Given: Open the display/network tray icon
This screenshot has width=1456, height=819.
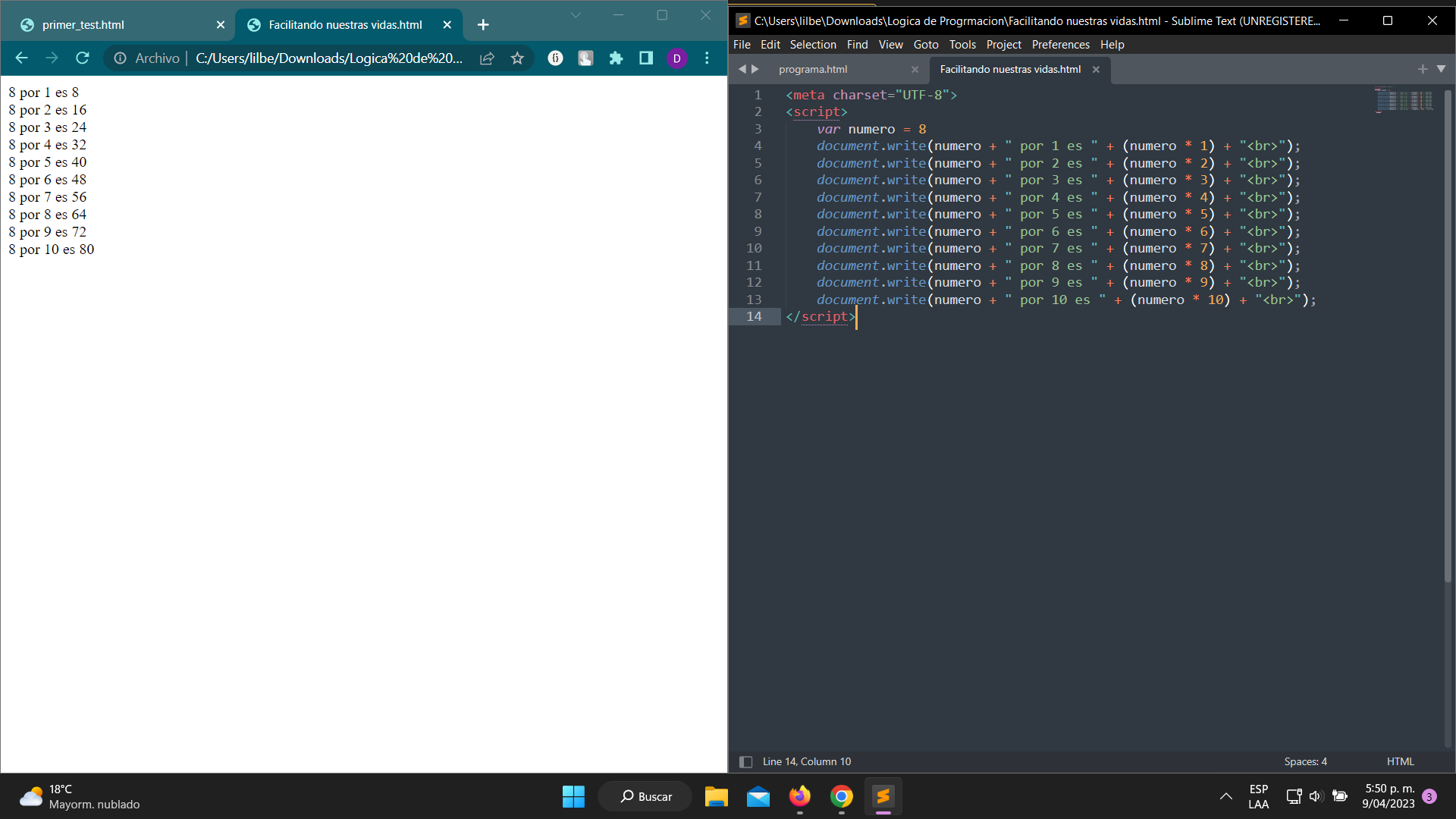Looking at the screenshot, I should tap(1294, 796).
